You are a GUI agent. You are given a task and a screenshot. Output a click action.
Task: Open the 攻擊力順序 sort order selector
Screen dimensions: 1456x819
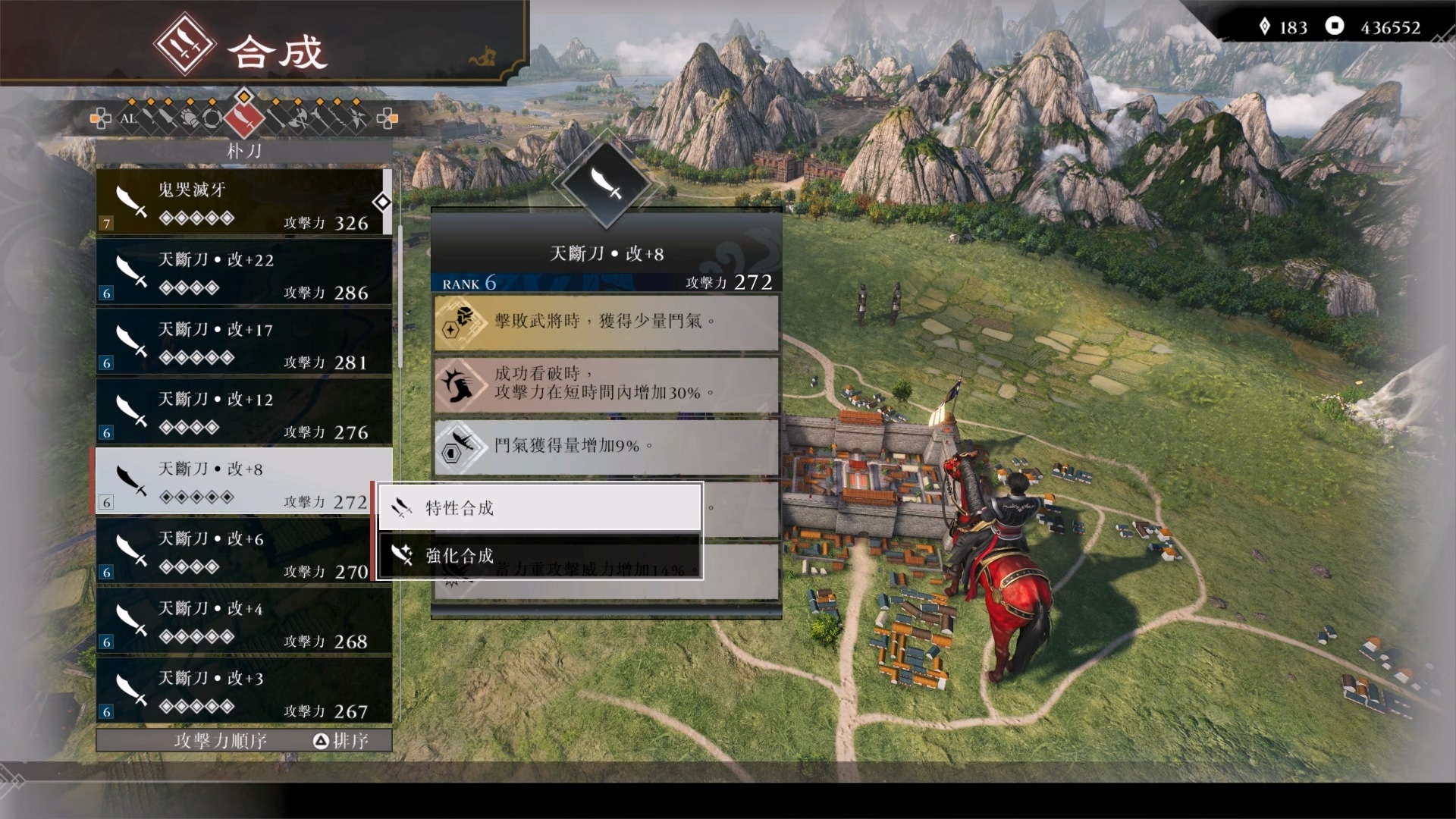click(x=220, y=741)
